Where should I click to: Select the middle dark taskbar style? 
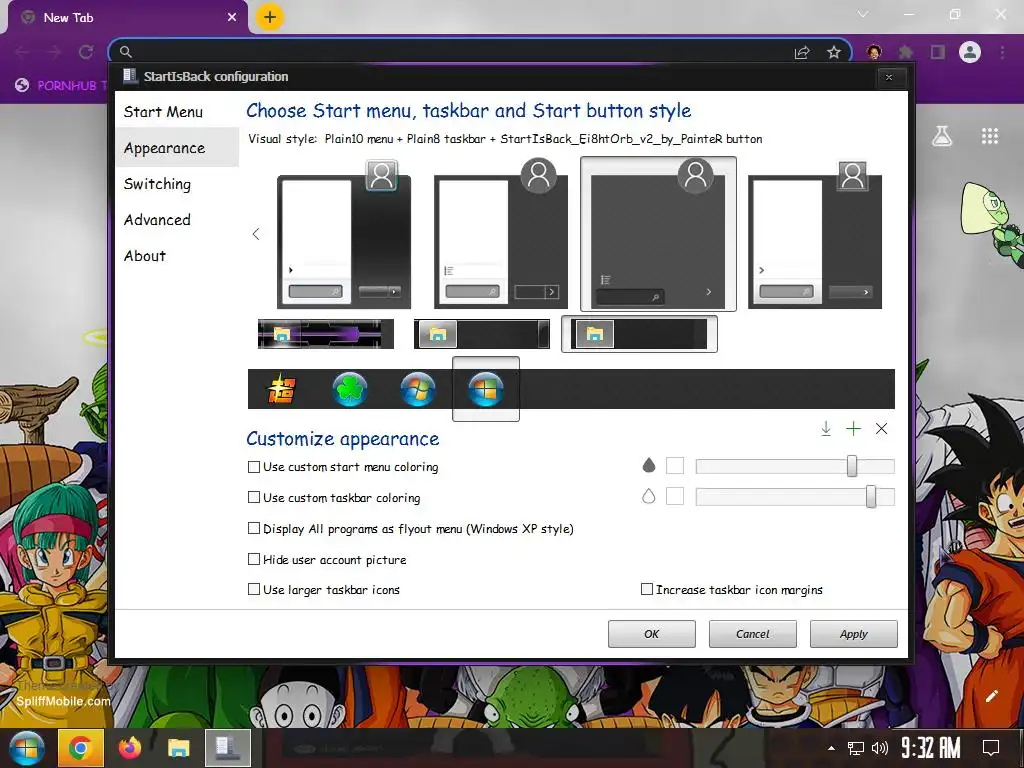point(482,334)
